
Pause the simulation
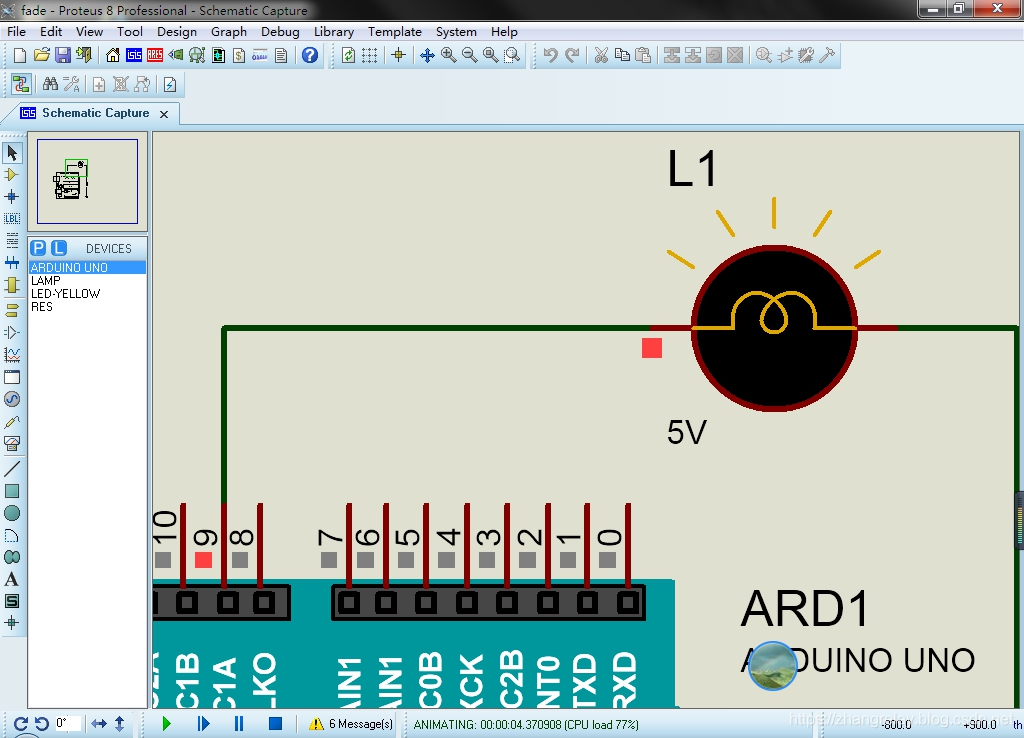pyautogui.click(x=239, y=724)
